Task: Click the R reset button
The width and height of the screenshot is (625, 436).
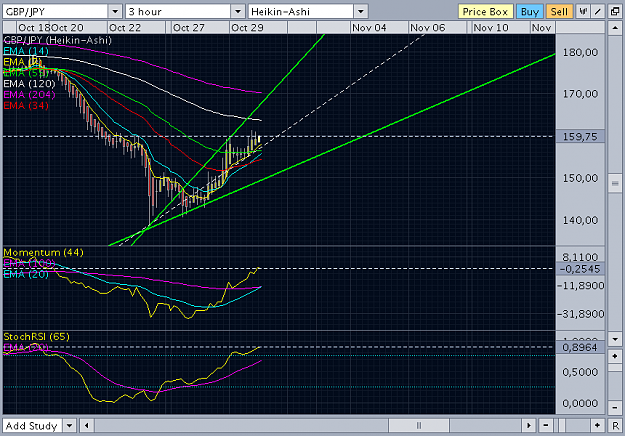Action: pos(615,426)
